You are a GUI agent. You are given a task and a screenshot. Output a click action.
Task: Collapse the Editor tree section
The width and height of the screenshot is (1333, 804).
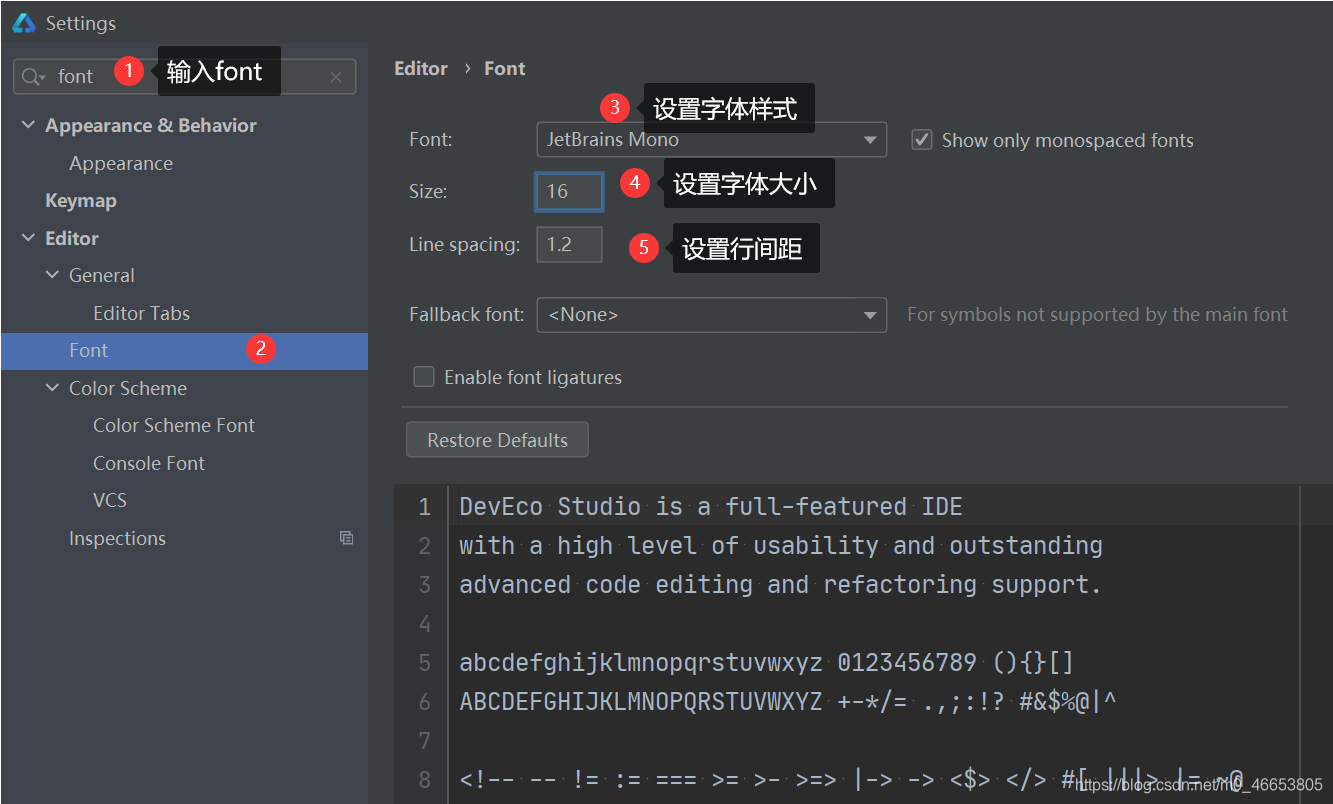point(27,239)
